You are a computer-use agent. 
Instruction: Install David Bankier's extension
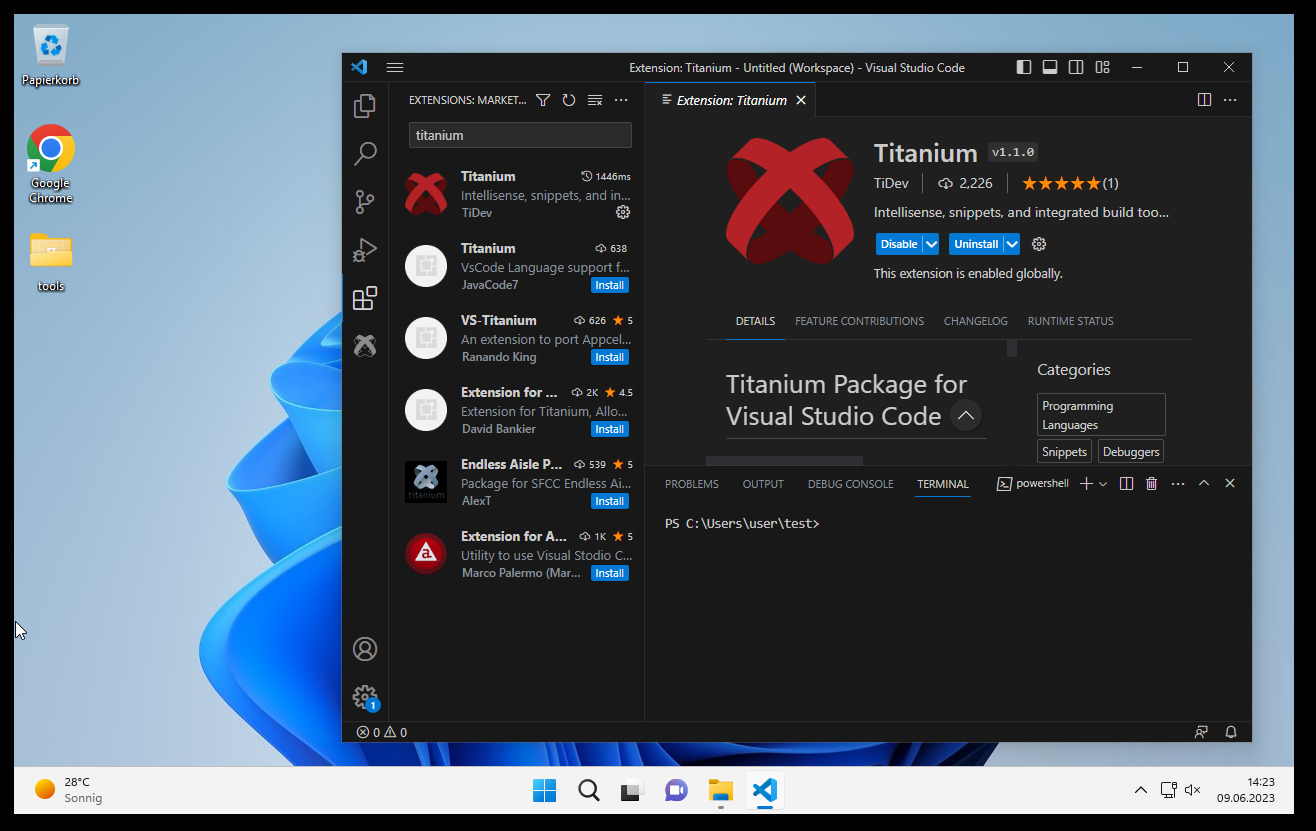point(610,429)
